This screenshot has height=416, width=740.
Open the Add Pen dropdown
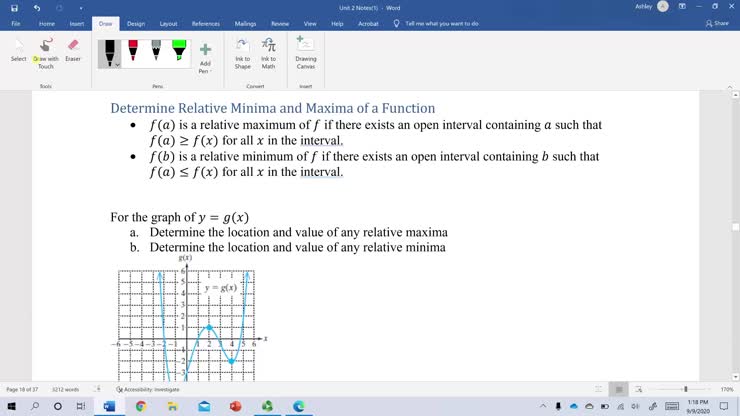205,68
